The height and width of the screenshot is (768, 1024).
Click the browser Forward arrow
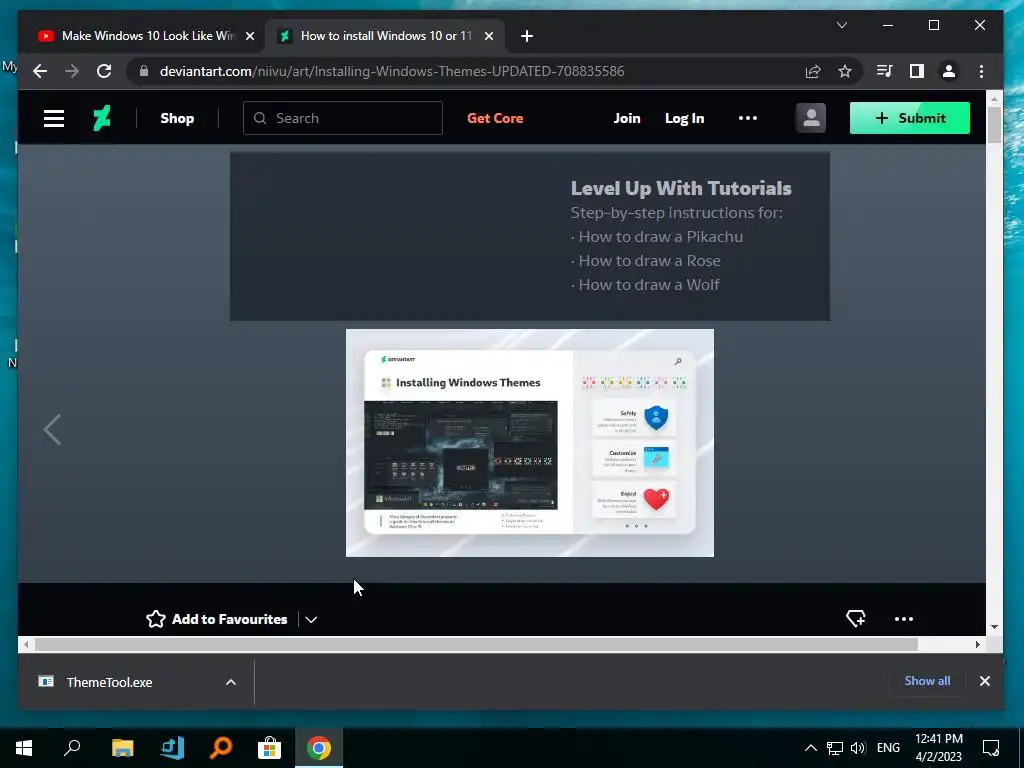point(72,71)
